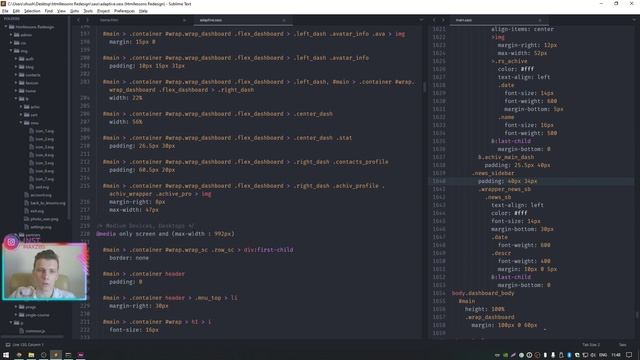Click the right pane vertical scrollbar
This screenshot has height=360, width=640.
[x=637, y=315]
